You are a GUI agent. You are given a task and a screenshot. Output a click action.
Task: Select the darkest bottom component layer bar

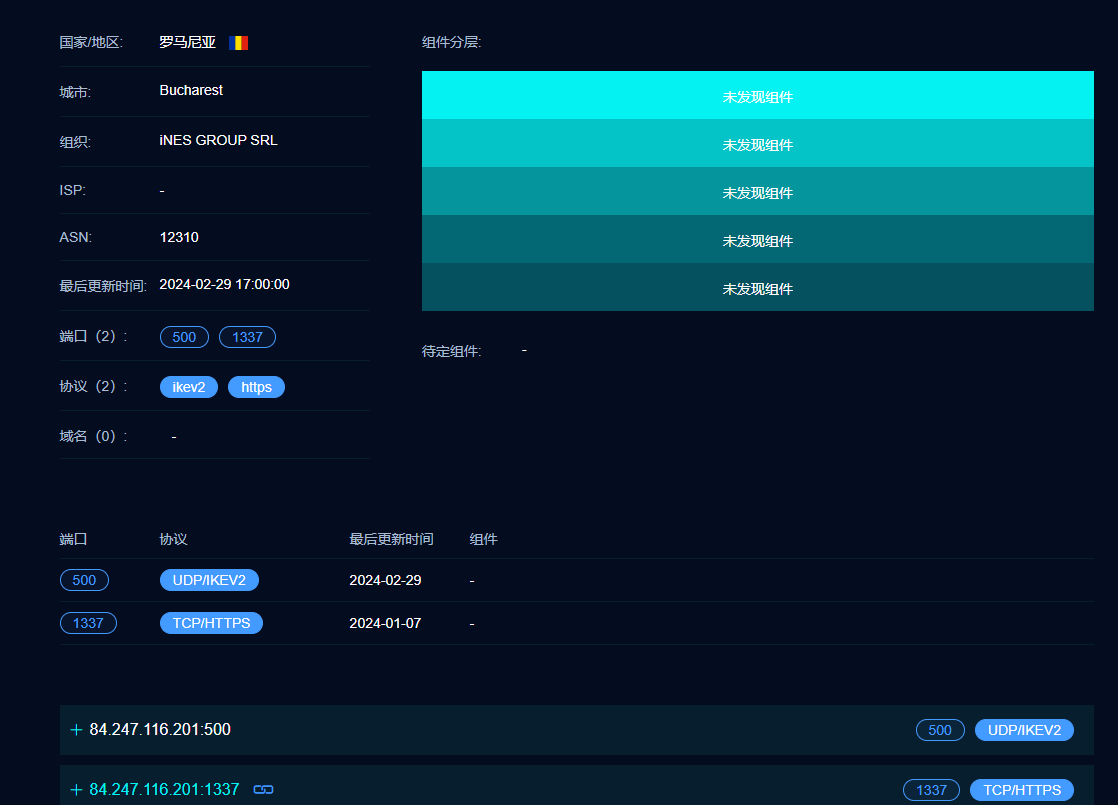pyautogui.click(x=757, y=288)
